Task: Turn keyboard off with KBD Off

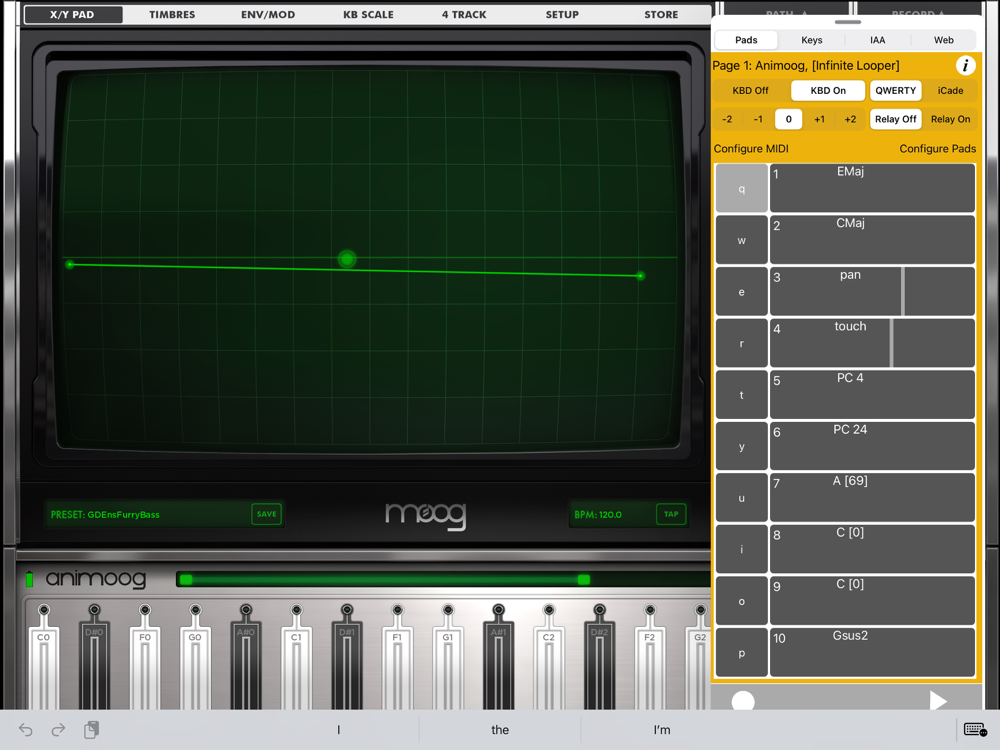Action: click(x=750, y=91)
